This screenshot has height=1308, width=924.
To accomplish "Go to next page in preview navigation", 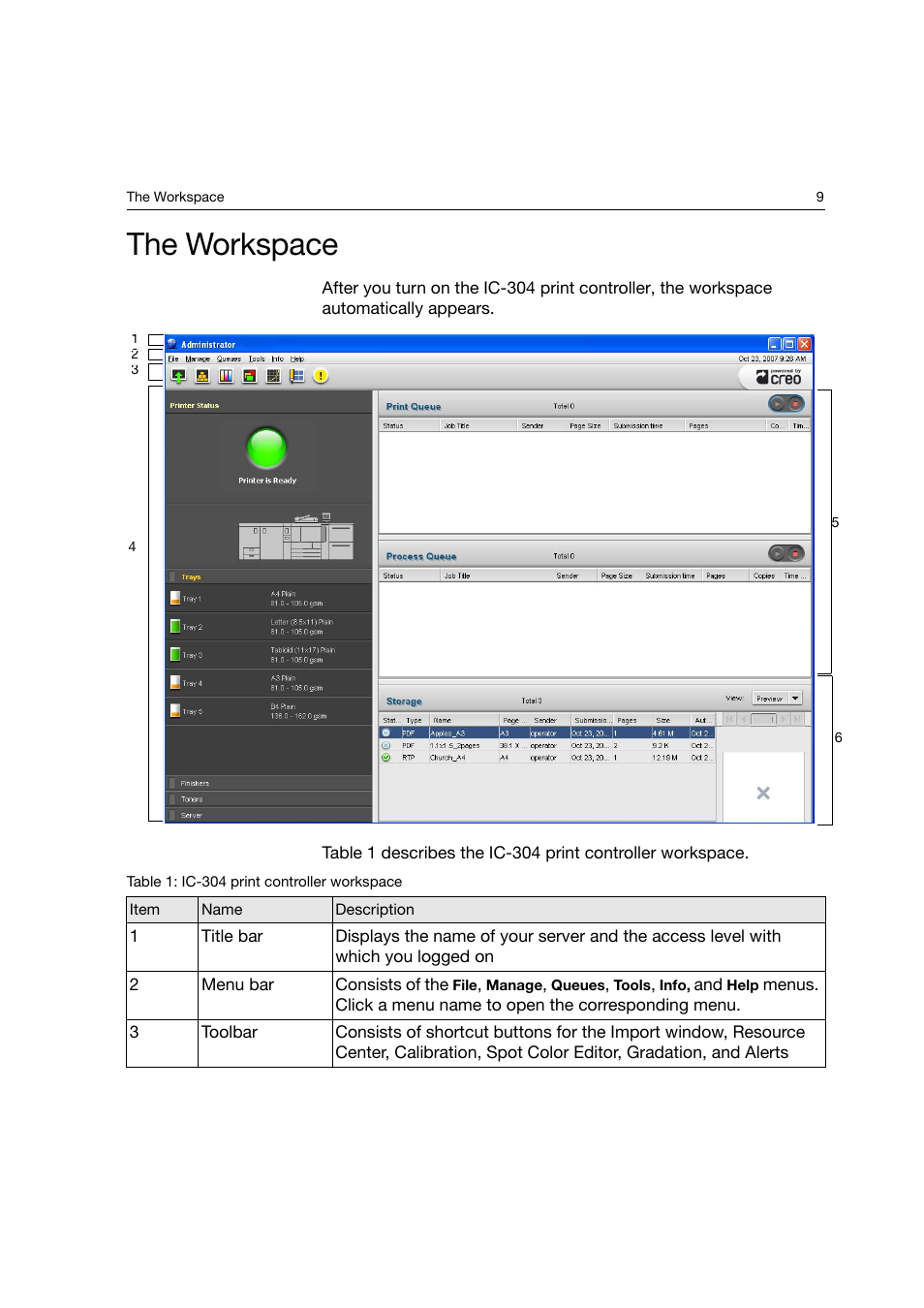I will pos(785,719).
